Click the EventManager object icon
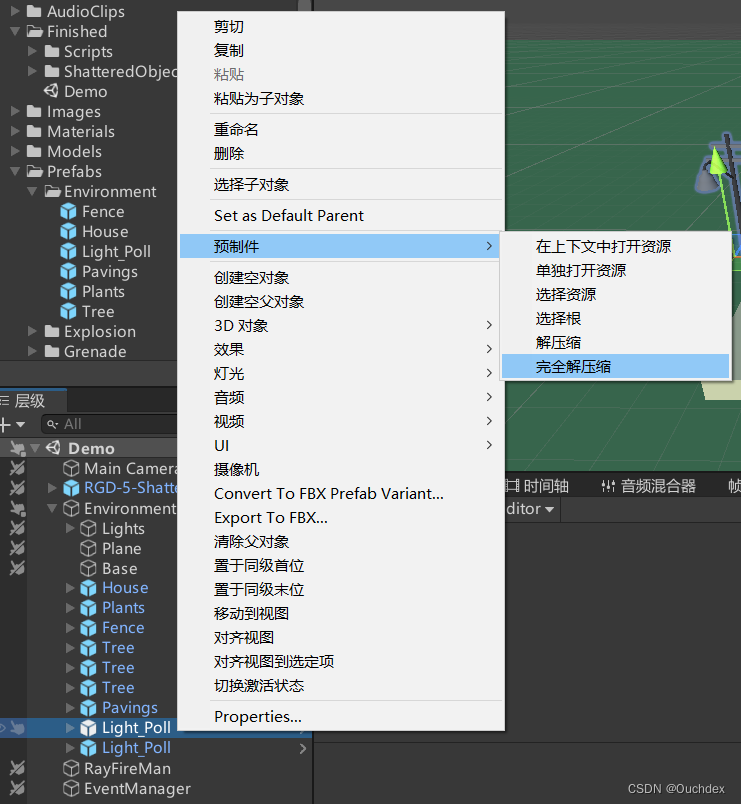741x804 pixels. tap(71, 788)
